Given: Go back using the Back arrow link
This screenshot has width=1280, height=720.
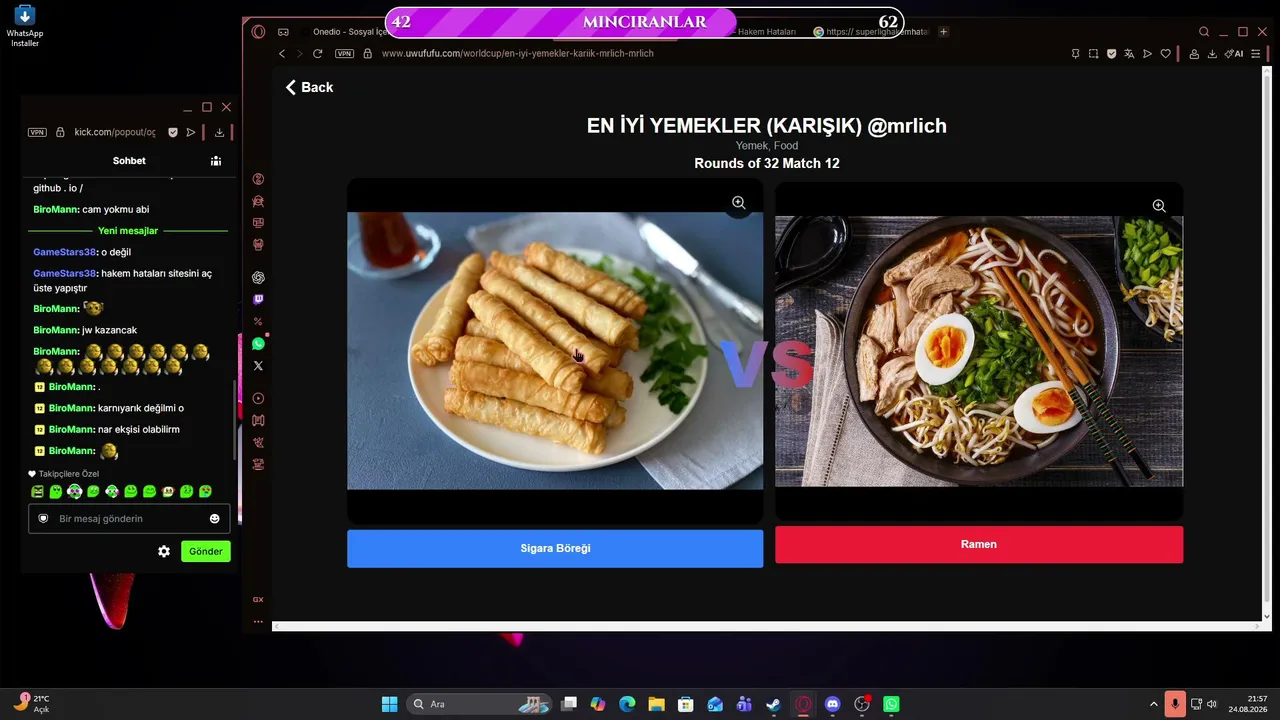Looking at the screenshot, I should (x=309, y=87).
